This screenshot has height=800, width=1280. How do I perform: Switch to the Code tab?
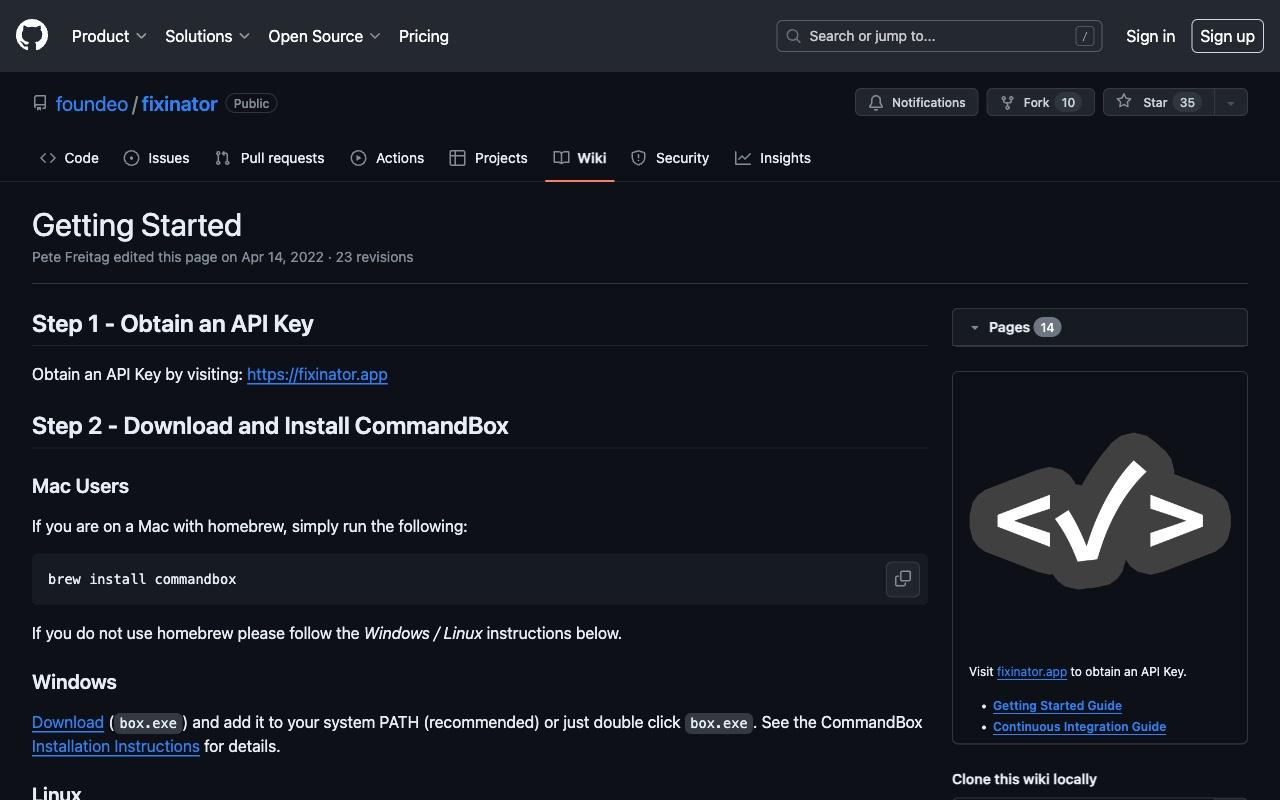point(69,158)
